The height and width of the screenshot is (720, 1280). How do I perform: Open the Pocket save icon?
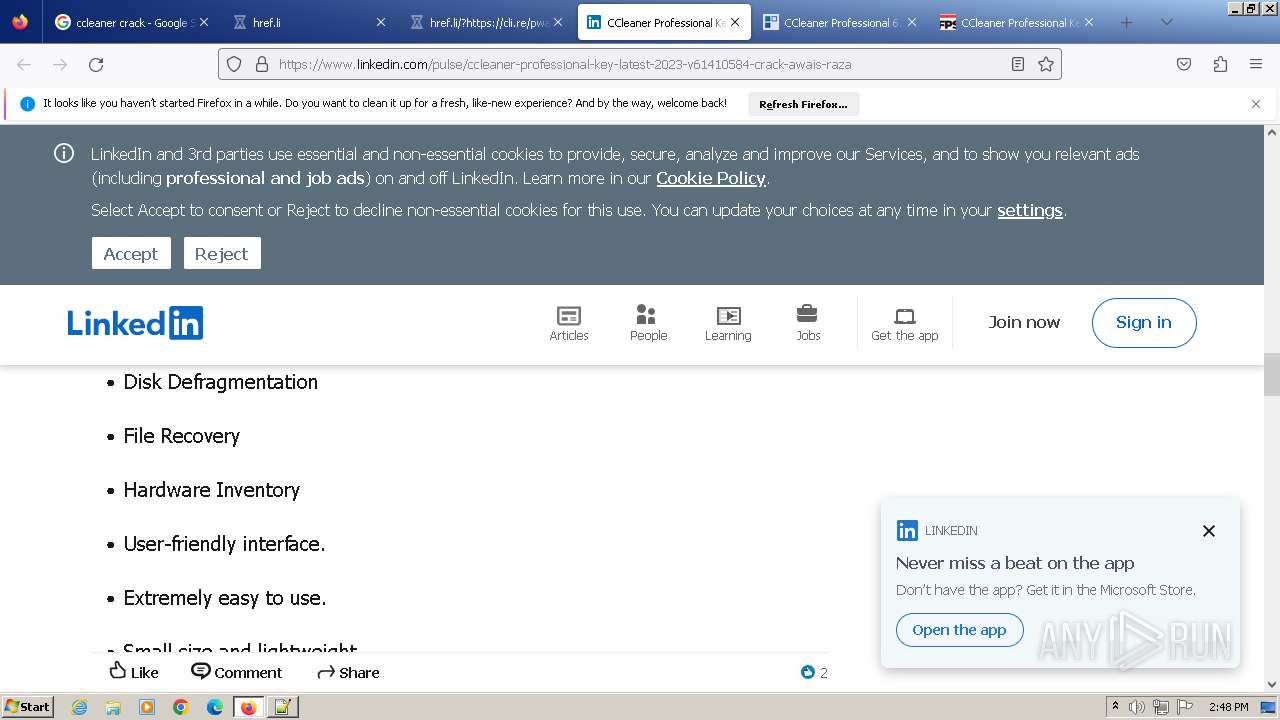pos(1184,64)
